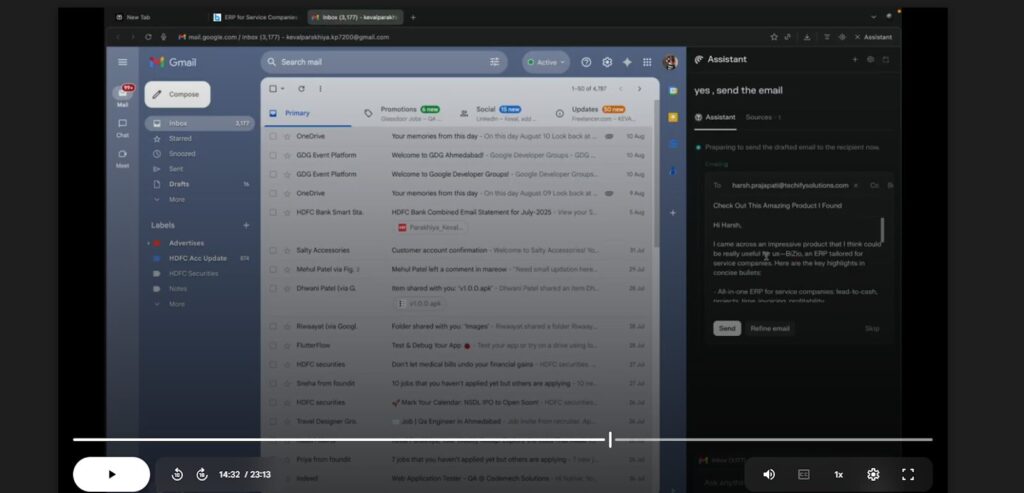This screenshot has height=493, width=1024.
Task: Click the video progress bar handle
Action: pyautogui.click(x=610, y=439)
